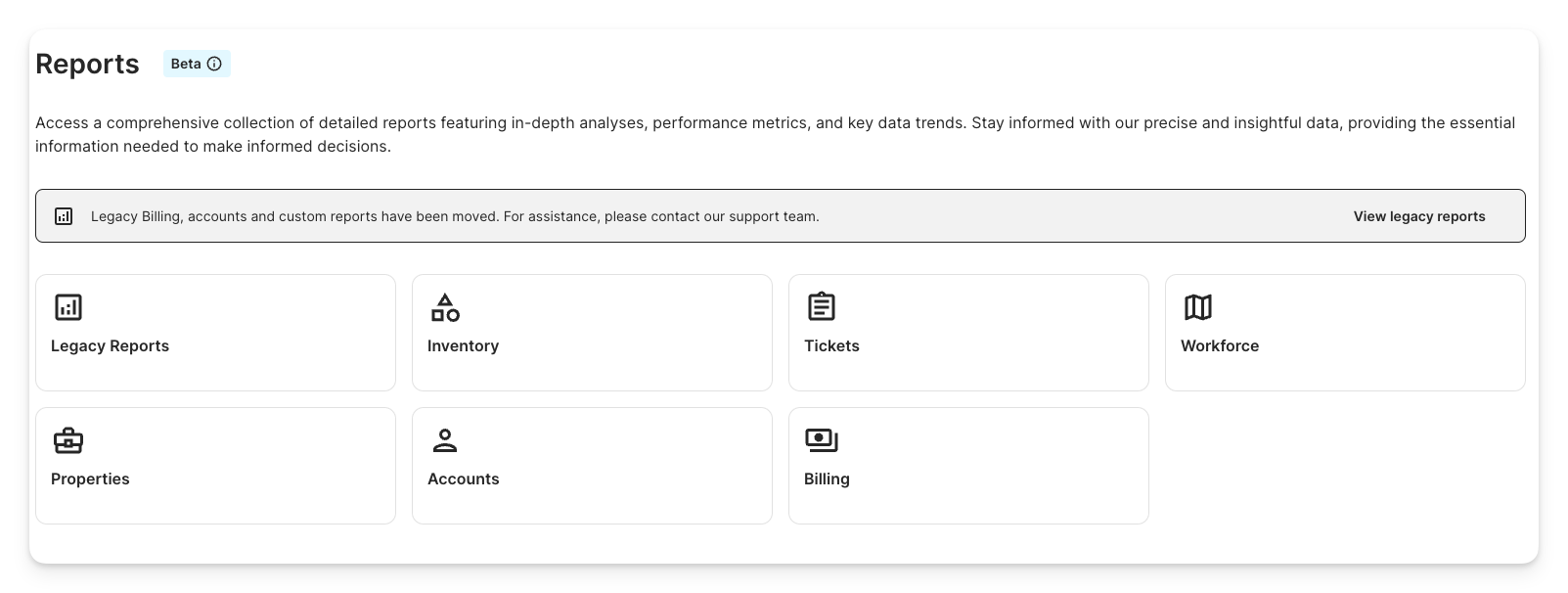Open the Inventory reports title
1568x593 pixels.
(463, 345)
